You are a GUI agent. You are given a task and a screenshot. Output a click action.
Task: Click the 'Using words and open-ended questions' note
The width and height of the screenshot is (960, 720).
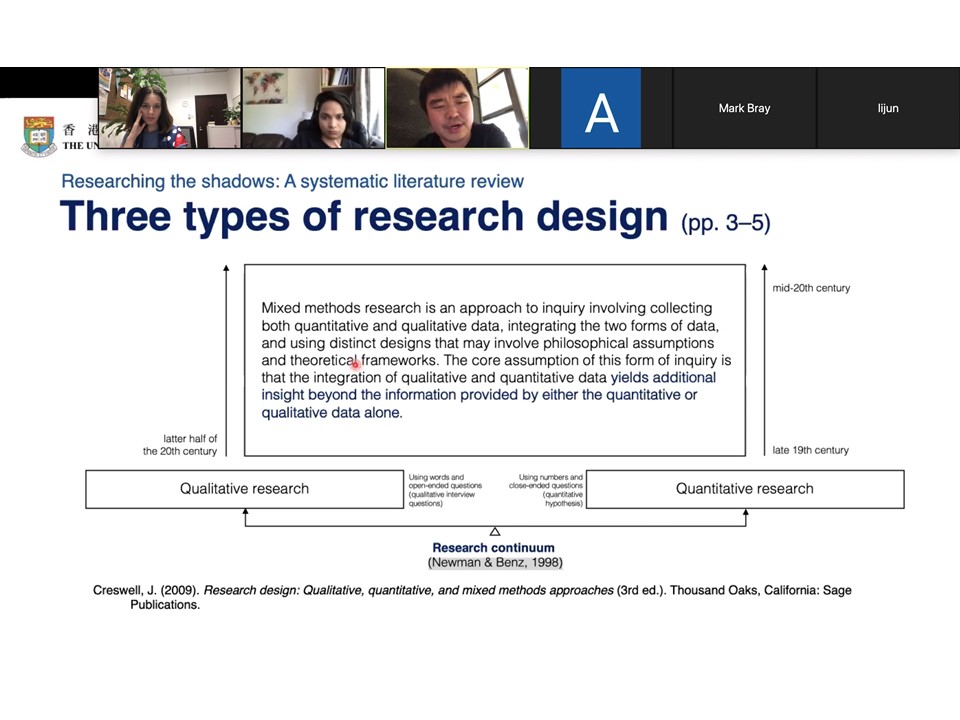[x=445, y=490]
